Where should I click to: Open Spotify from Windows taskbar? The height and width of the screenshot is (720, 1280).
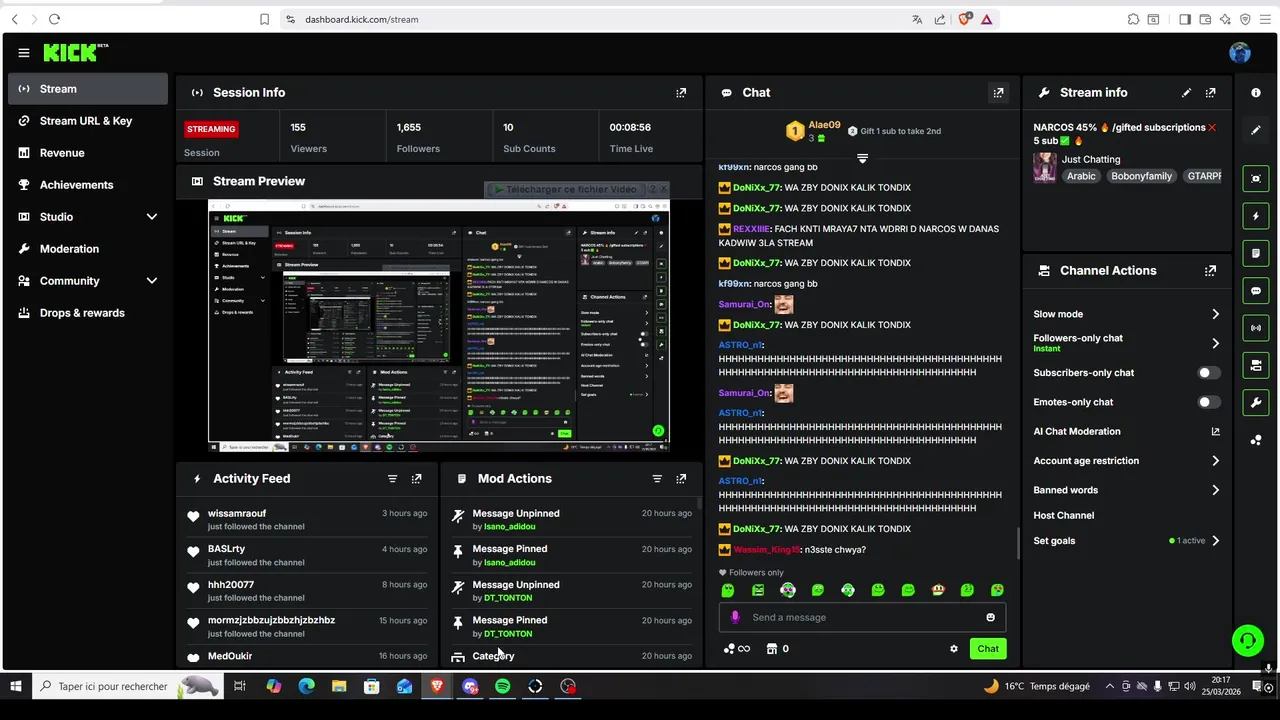(x=502, y=687)
